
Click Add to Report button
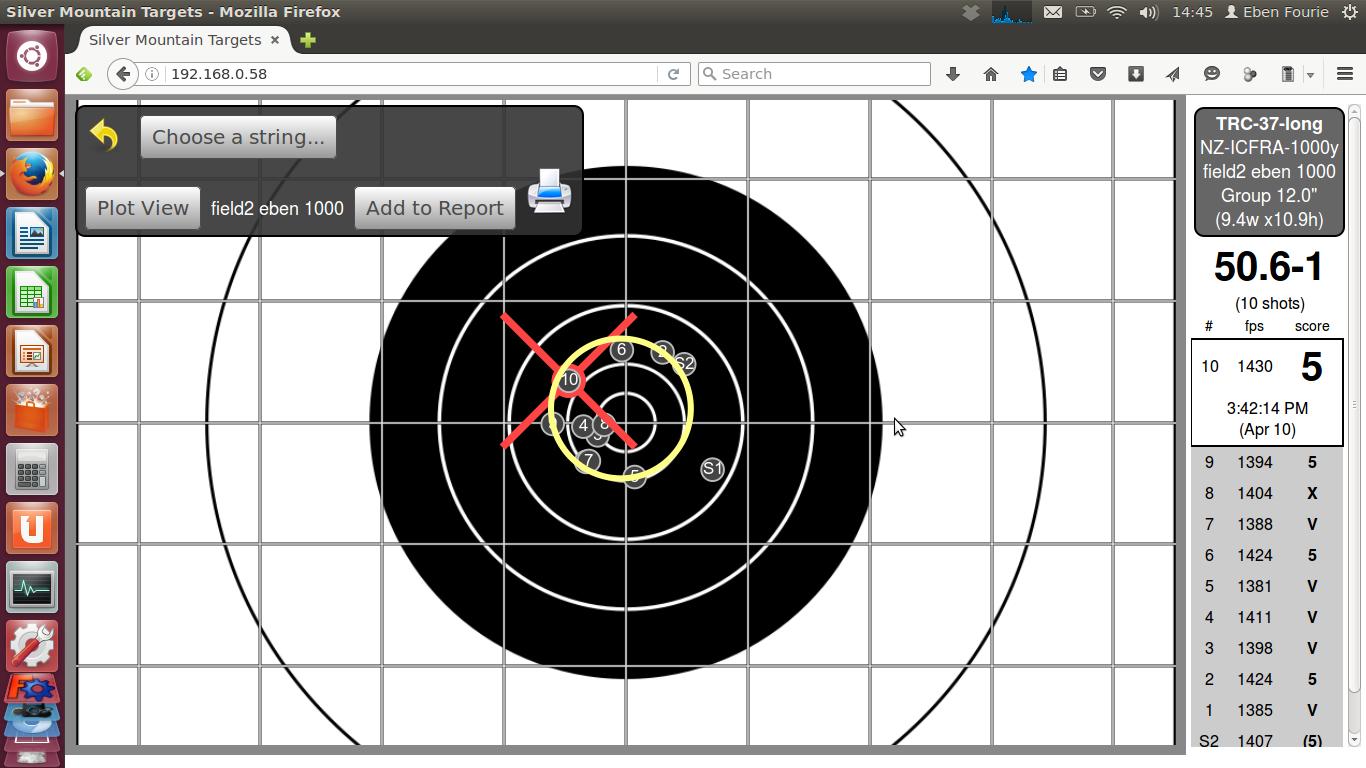[435, 208]
